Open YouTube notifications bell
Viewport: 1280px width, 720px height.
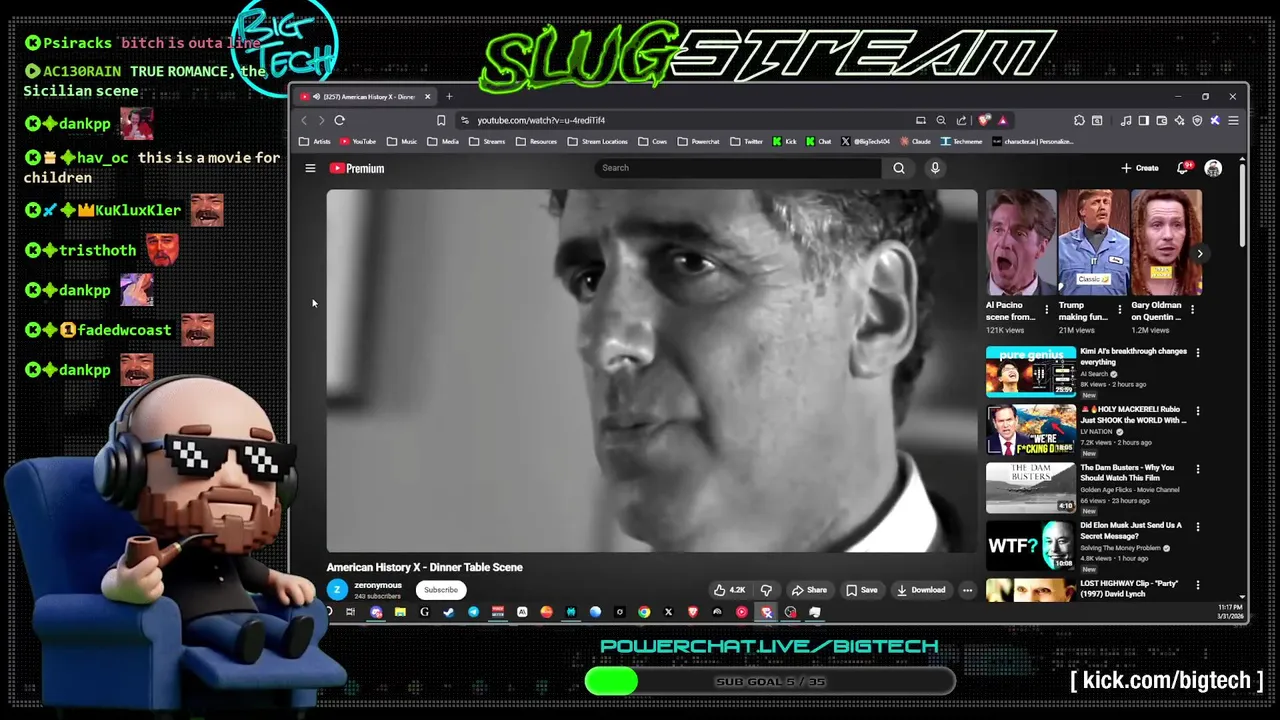[x=1184, y=168]
